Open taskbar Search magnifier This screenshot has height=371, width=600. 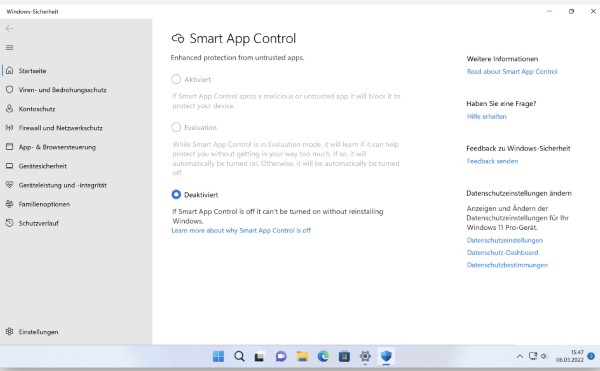(239, 356)
